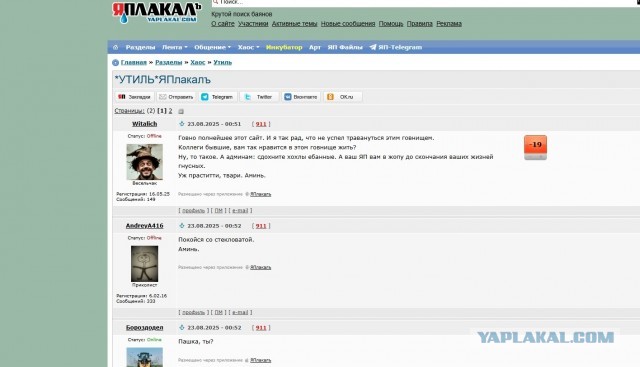Open the ЯП-Telegram link in the nav bar

(396, 47)
